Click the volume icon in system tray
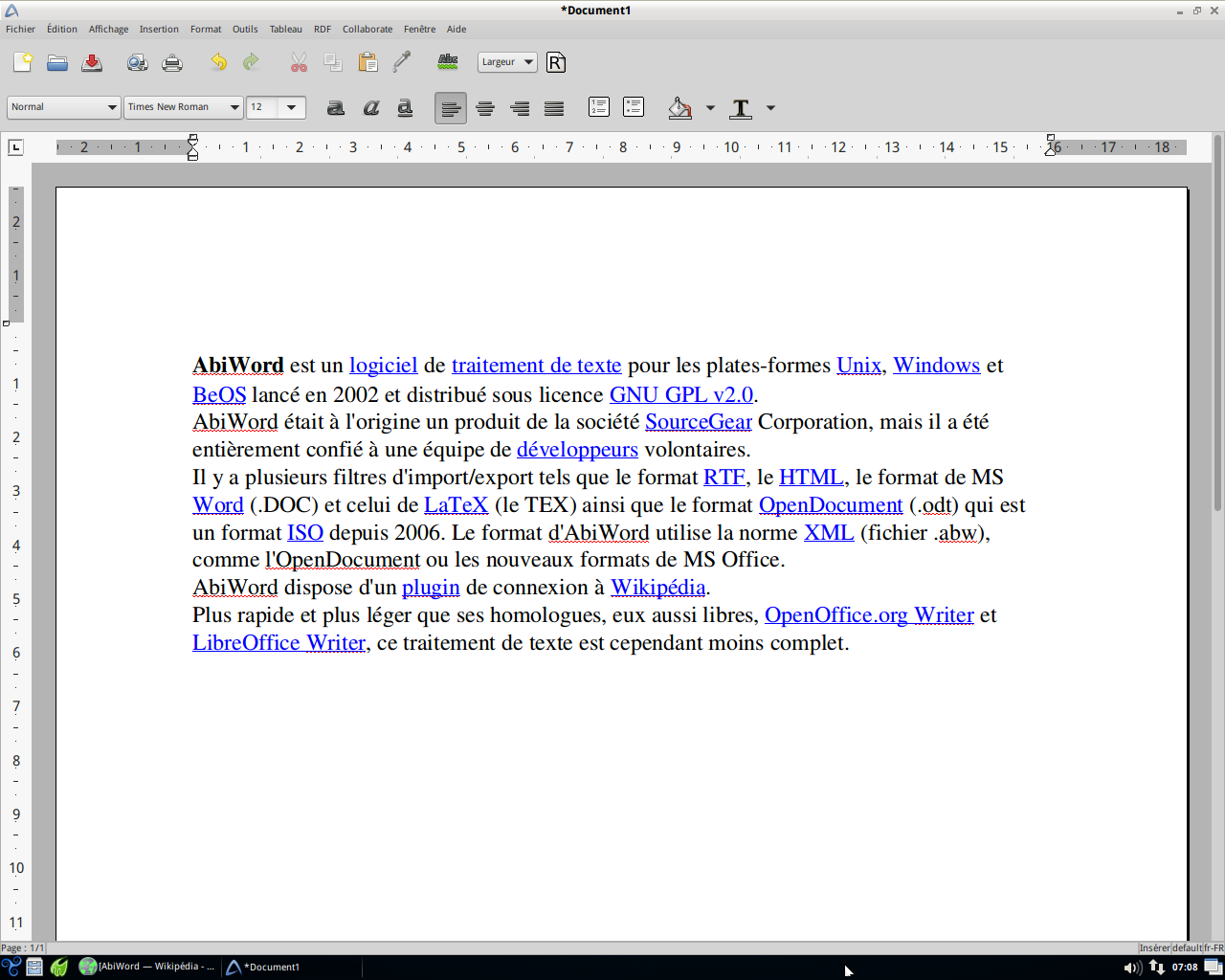 1132,968
